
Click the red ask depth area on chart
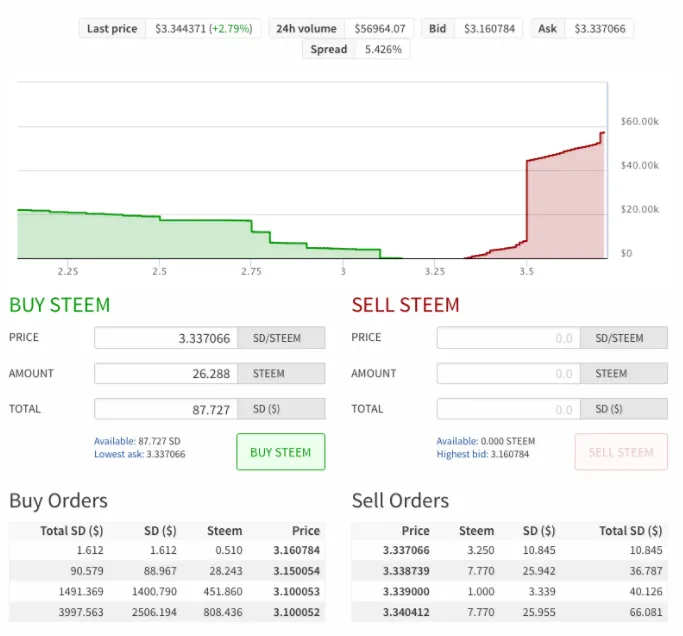click(x=566, y=209)
